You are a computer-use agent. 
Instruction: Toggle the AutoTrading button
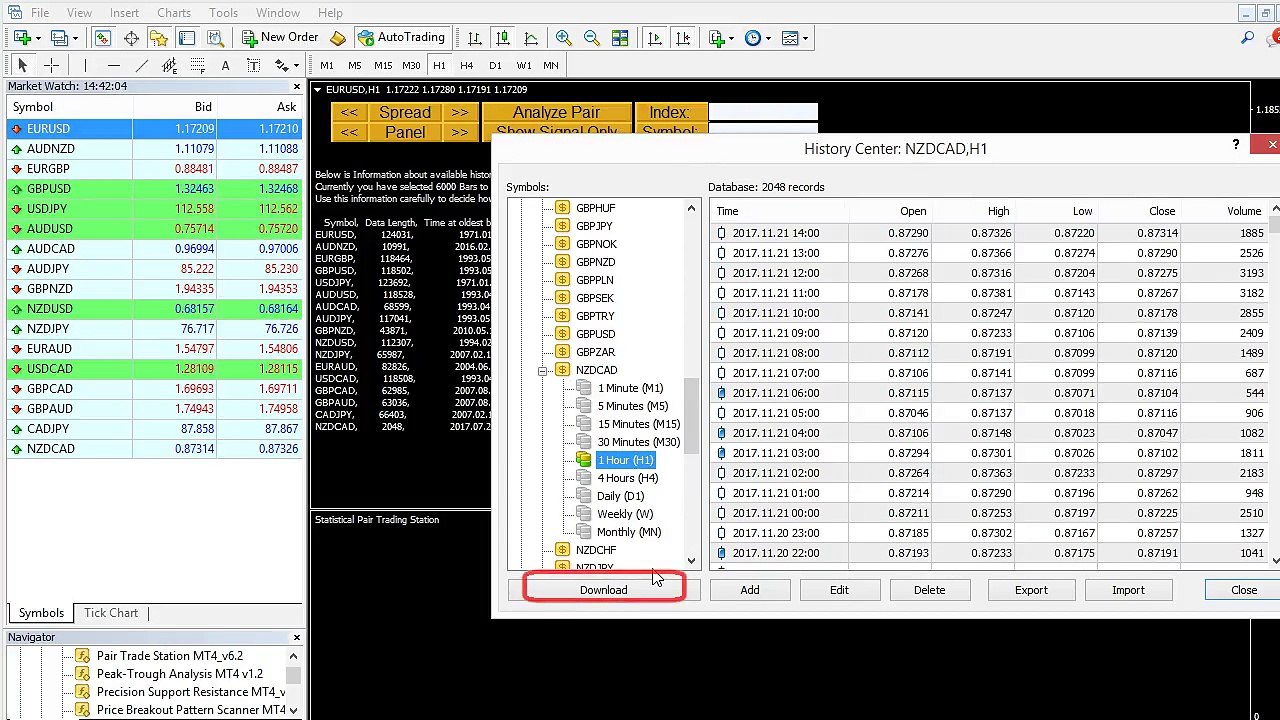coord(401,38)
